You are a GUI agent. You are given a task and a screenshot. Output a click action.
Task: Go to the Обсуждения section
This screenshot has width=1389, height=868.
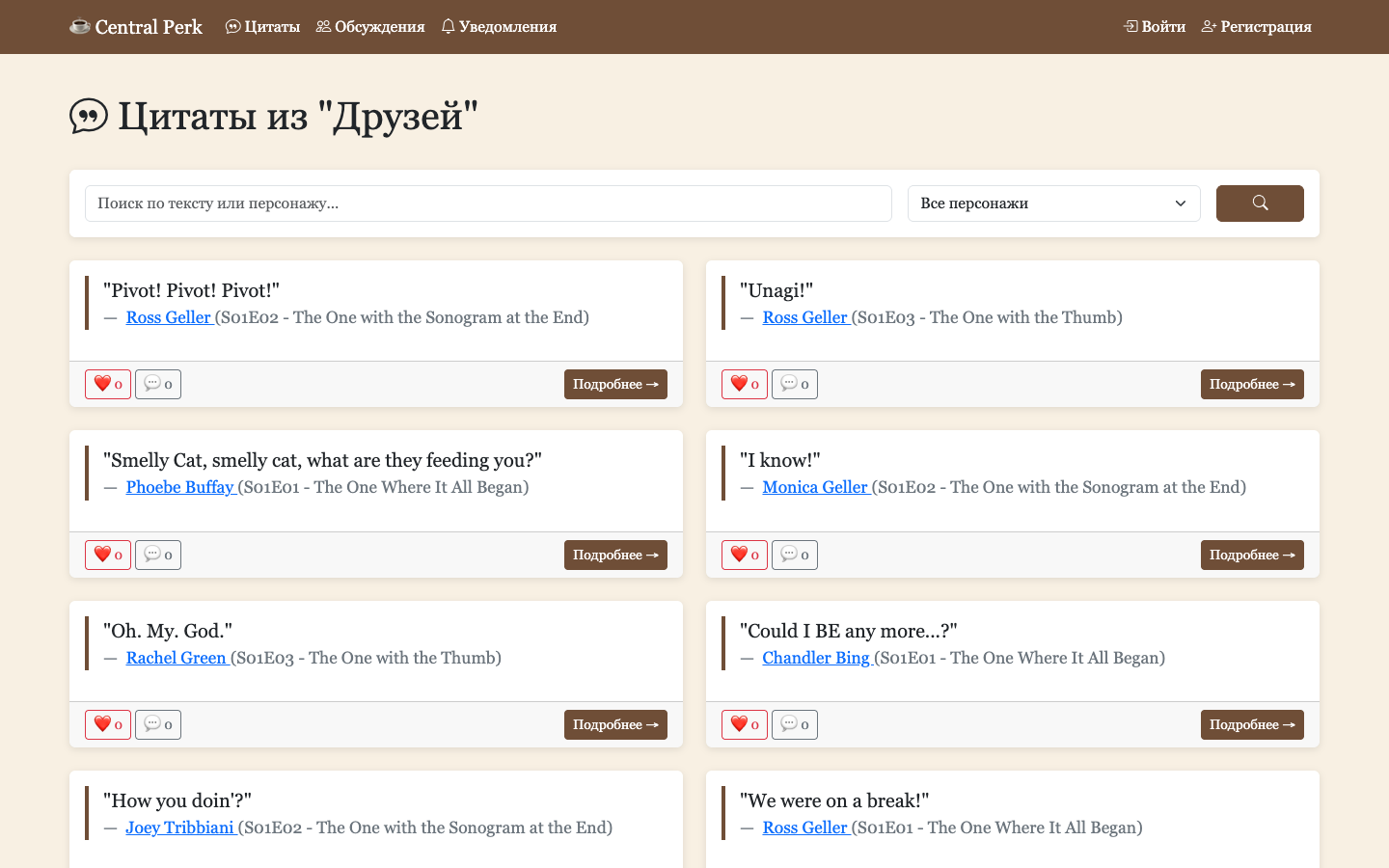[370, 27]
